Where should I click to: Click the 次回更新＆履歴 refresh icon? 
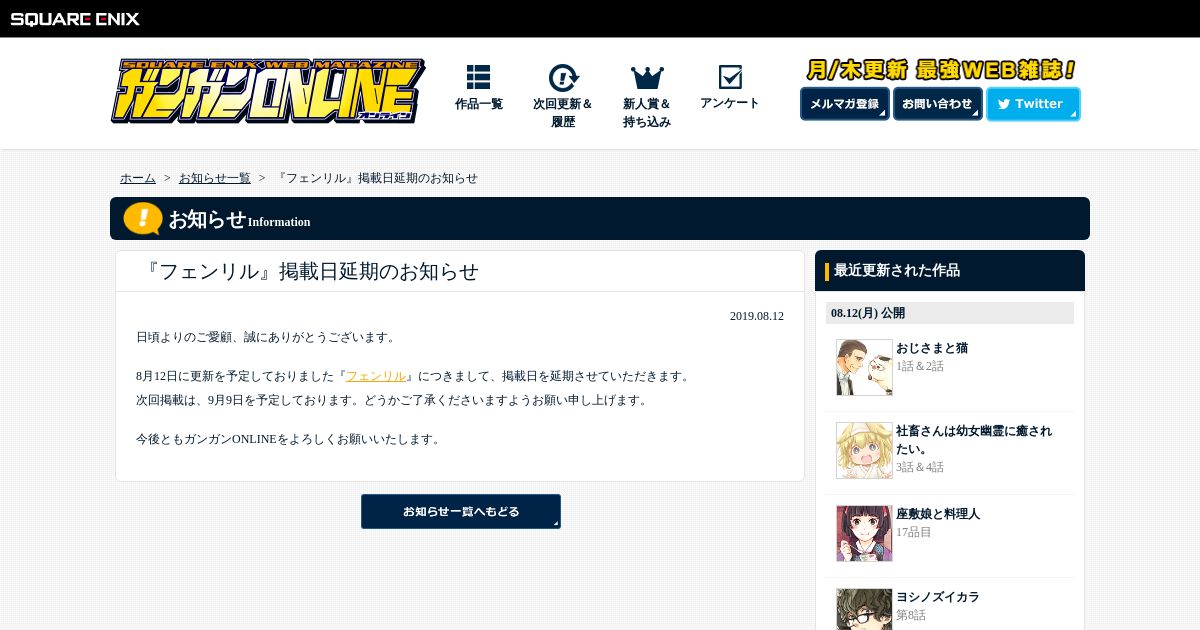coord(563,78)
